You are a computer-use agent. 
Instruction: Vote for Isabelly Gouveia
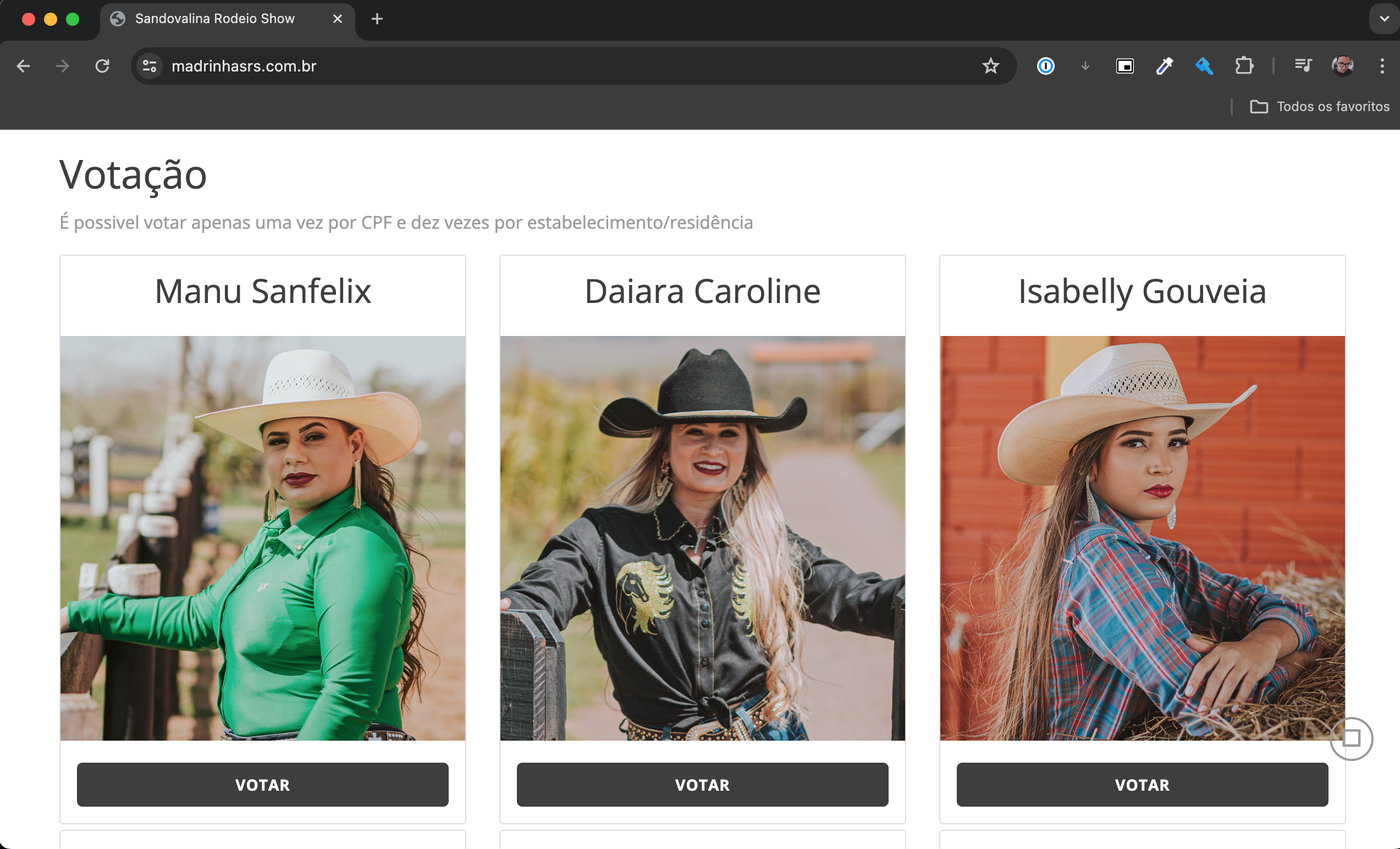point(1142,784)
